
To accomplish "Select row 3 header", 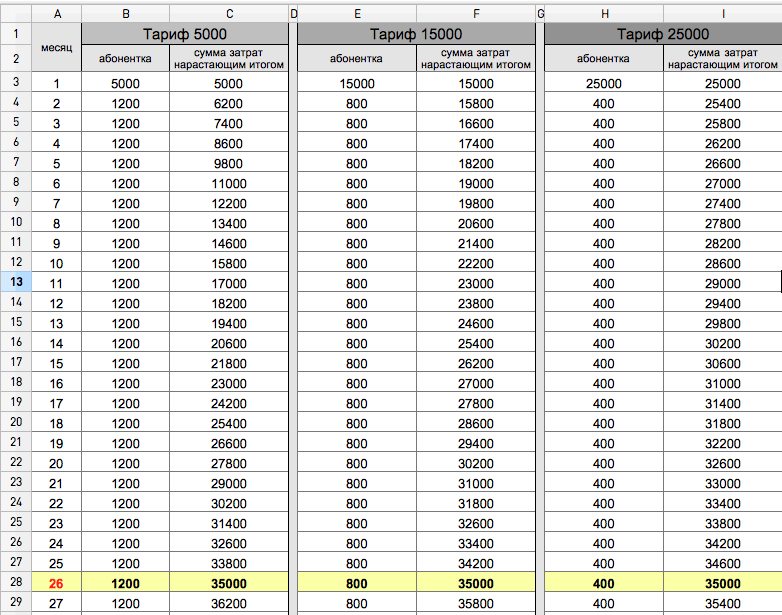I will click(16, 82).
